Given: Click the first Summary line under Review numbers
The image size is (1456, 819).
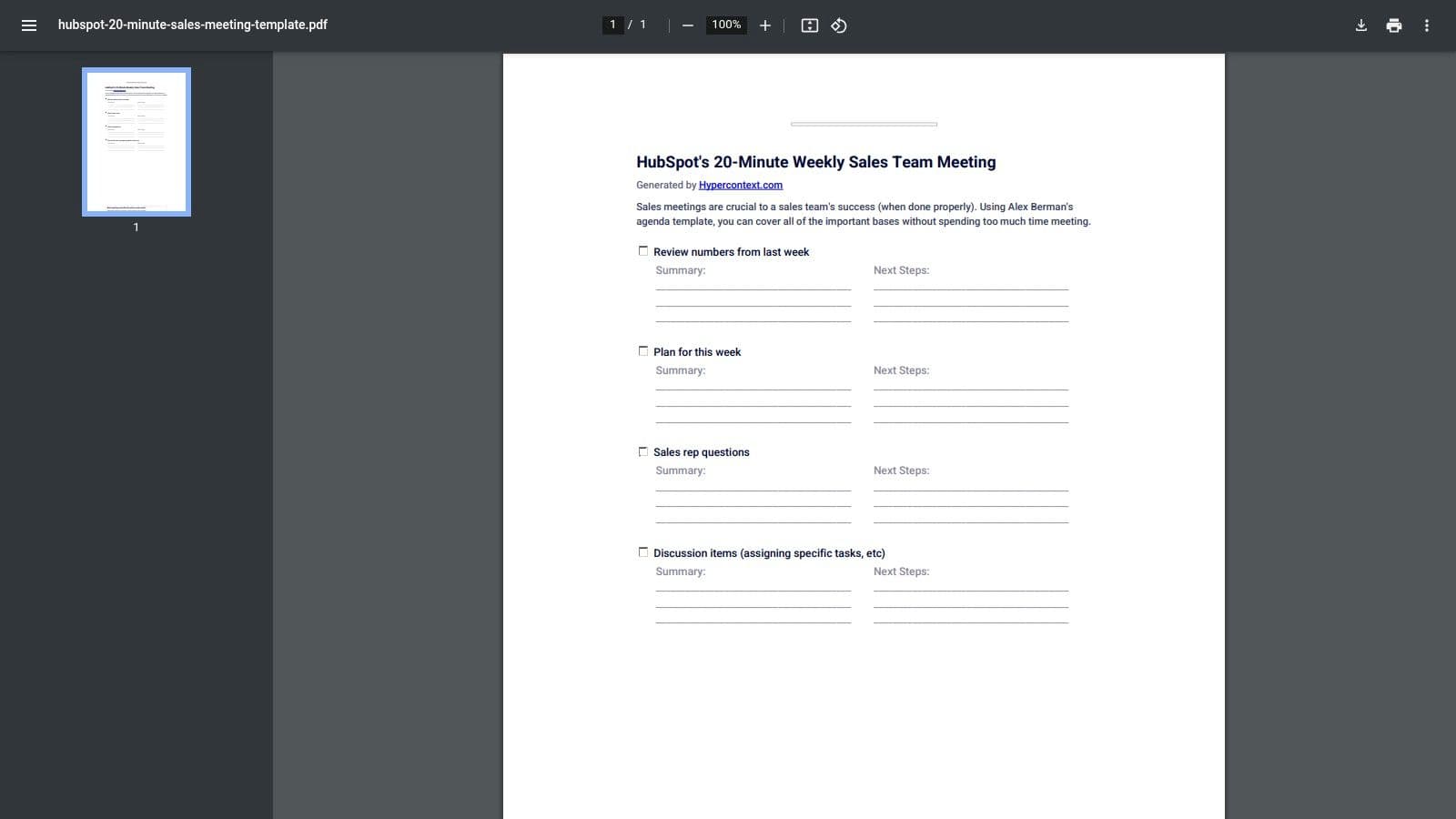Looking at the screenshot, I should (753, 288).
